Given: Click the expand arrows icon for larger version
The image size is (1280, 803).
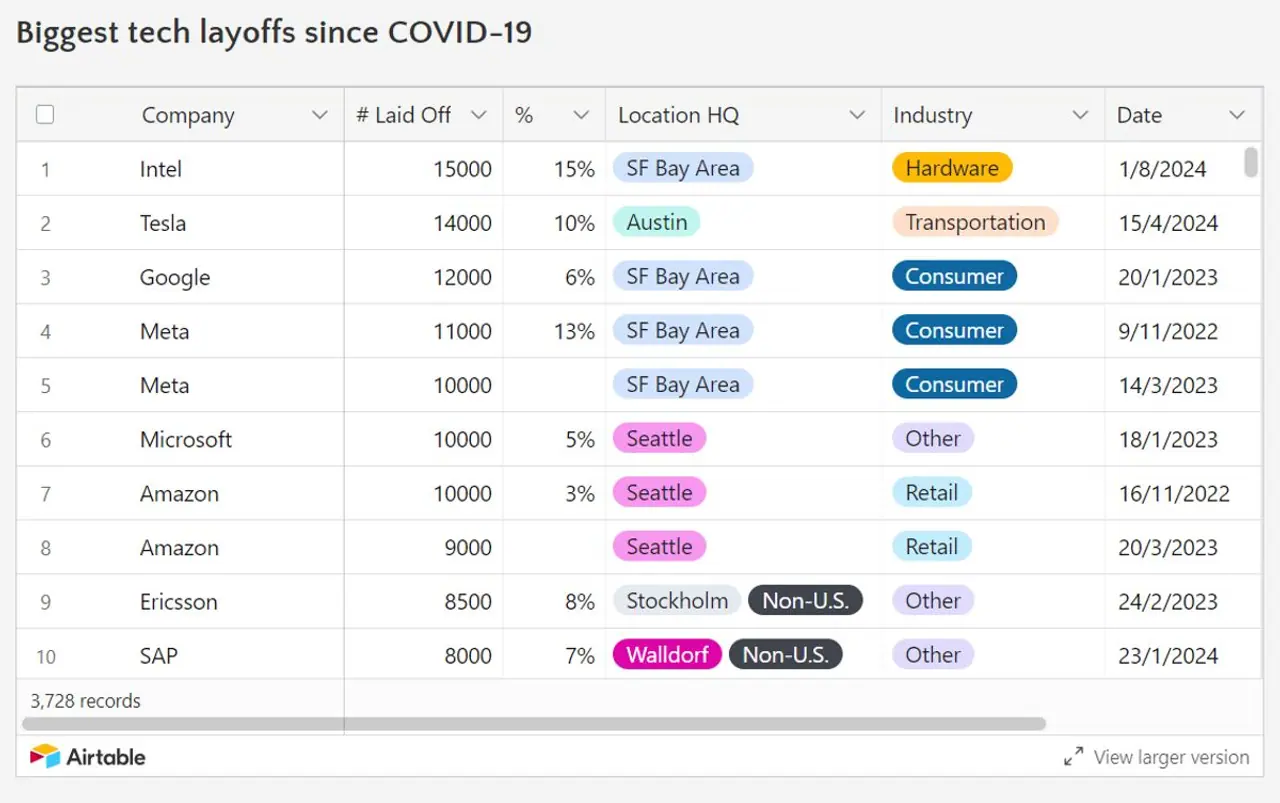Looking at the screenshot, I should pos(1073,757).
